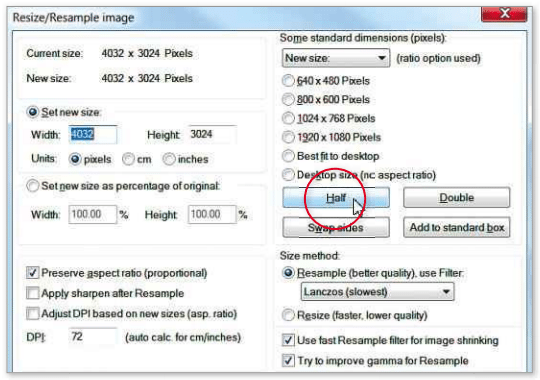Open the Lanczos (slowest) filter dropdown
The image size is (540, 380).
(377, 292)
